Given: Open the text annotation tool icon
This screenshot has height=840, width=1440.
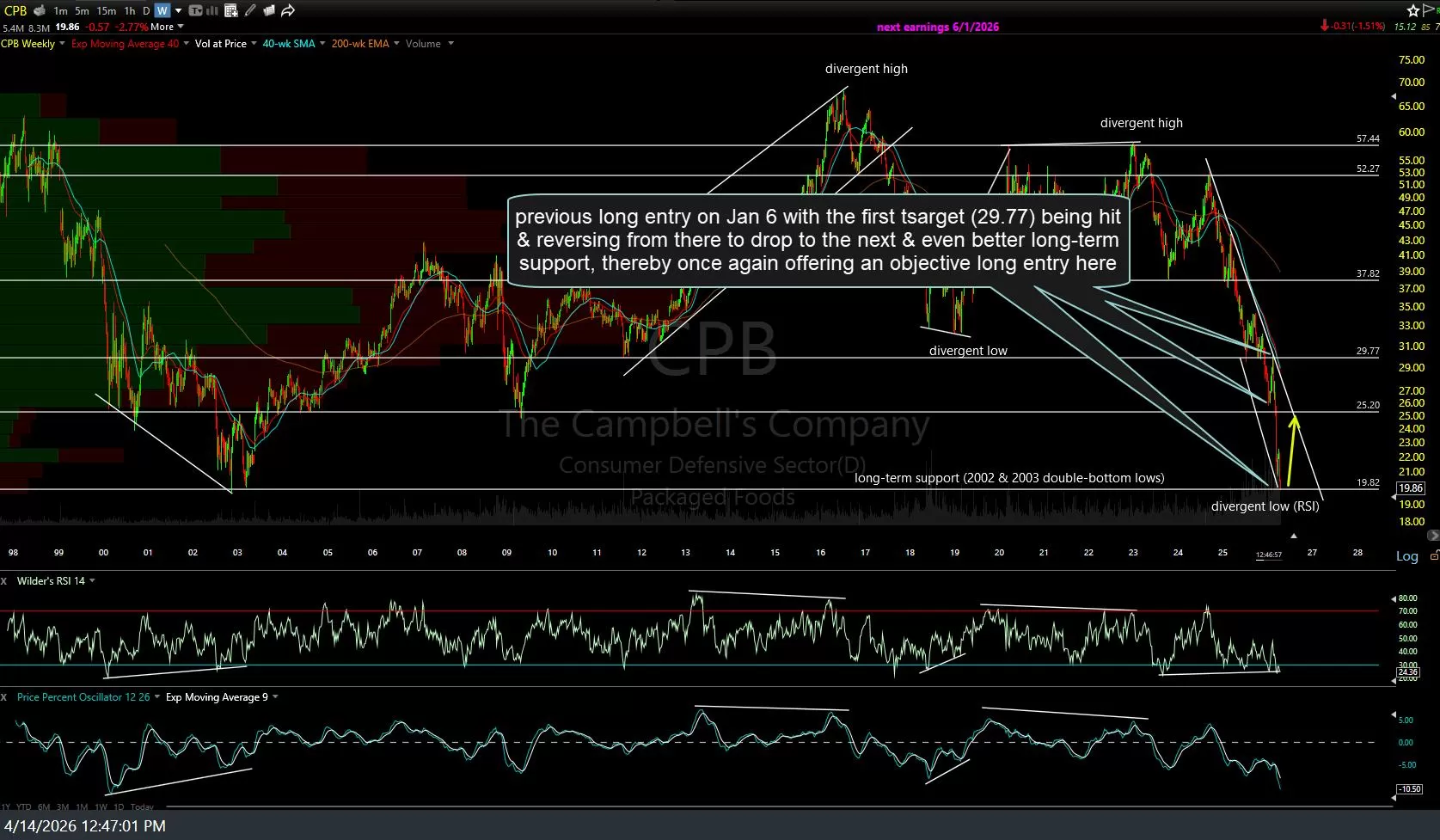Looking at the screenshot, I should tap(195, 10).
